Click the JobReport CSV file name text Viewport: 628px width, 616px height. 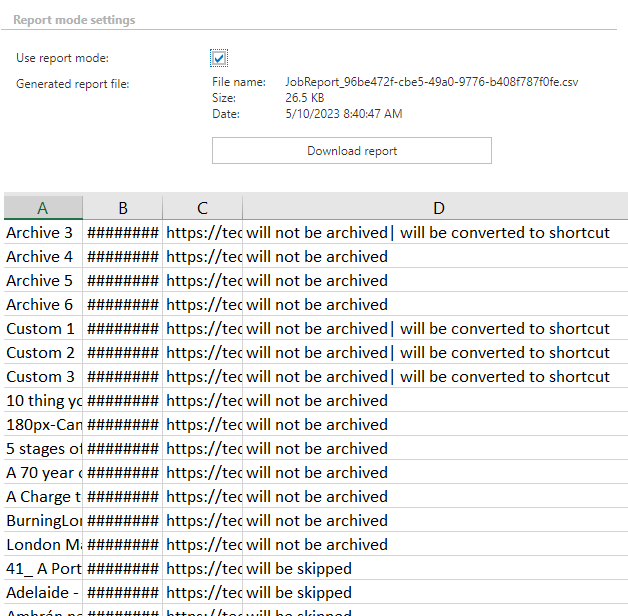(x=431, y=82)
